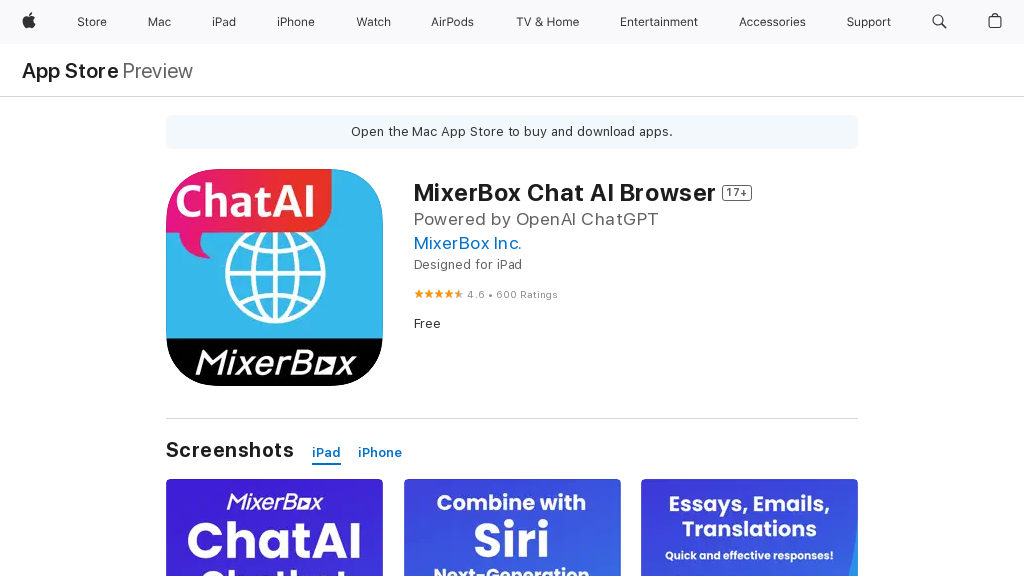Open the Mac navigation link
This screenshot has width=1024, height=576.
(x=159, y=21)
